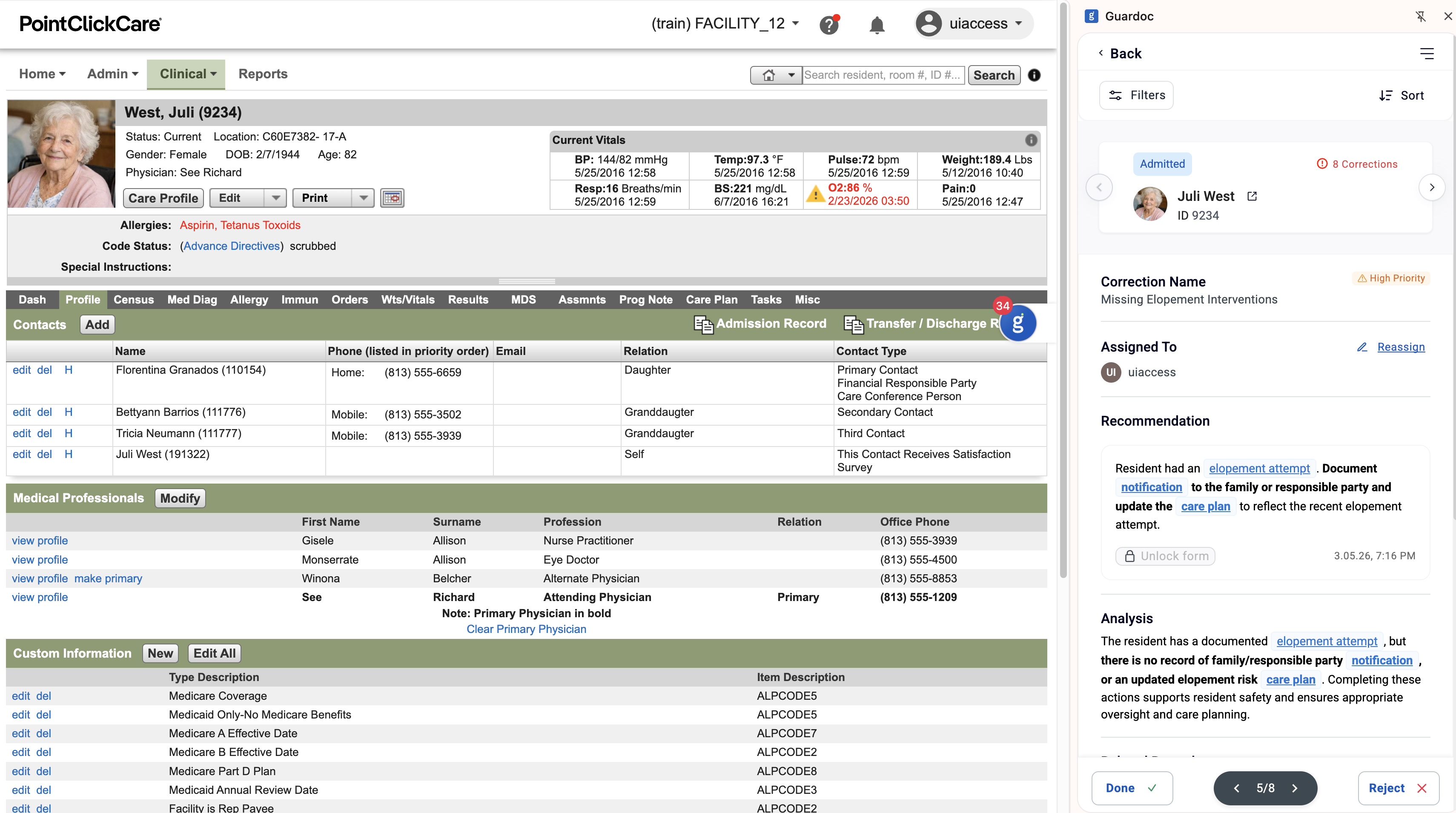The height and width of the screenshot is (813, 1456).
Task: Open Juli West's record via external link icon
Action: point(1252,196)
